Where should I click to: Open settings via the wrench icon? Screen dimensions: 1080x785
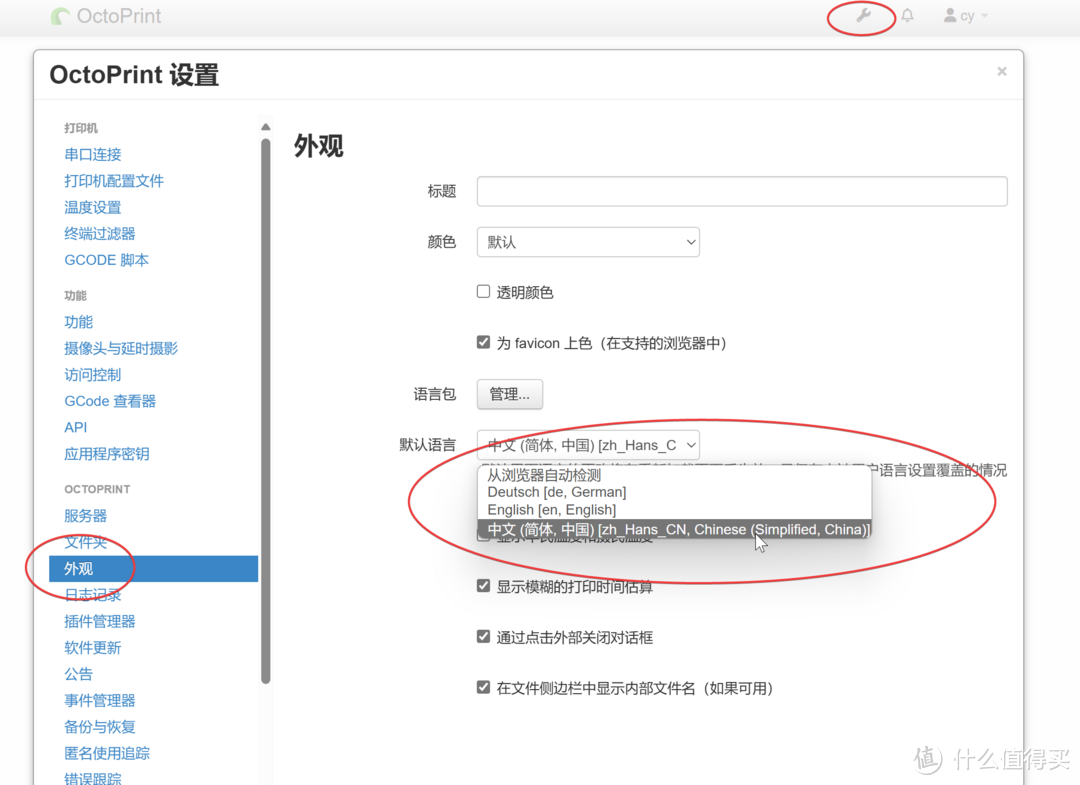[860, 15]
